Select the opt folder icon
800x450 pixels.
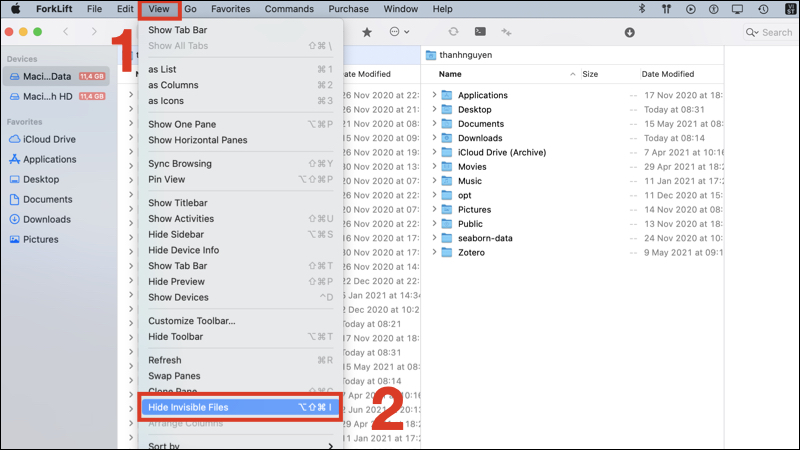[447, 195]
